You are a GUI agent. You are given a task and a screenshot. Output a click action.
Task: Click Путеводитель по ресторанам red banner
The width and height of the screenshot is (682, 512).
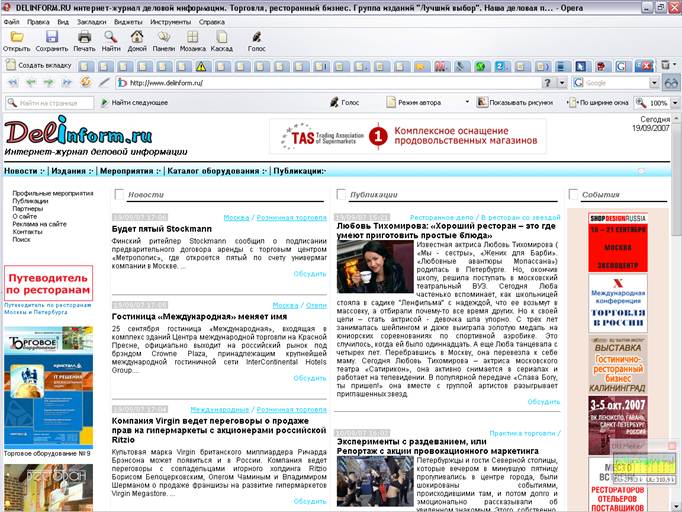[48, 283]
